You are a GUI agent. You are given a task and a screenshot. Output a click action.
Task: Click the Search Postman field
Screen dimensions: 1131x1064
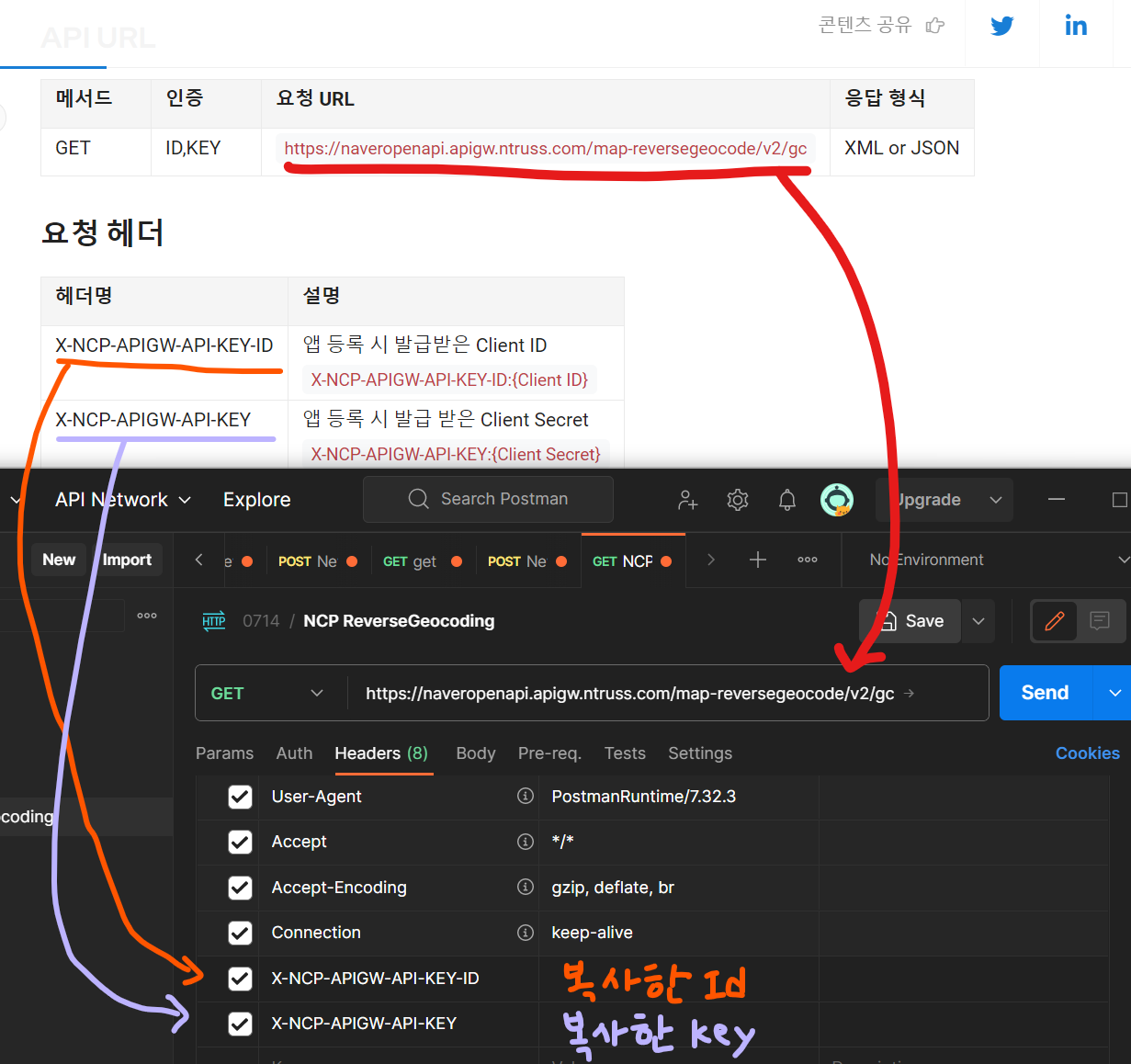(488, 499)
